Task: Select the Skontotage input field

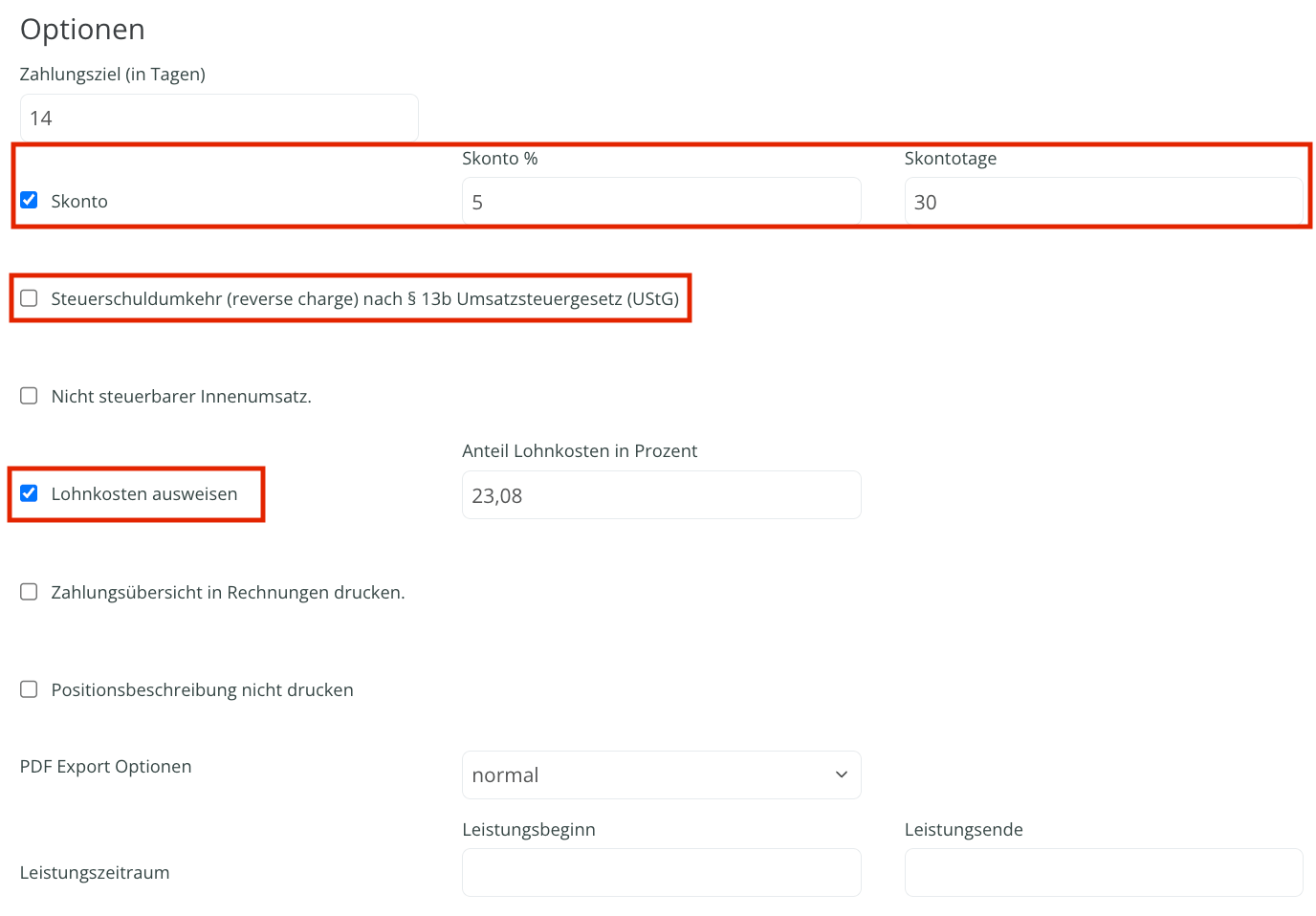Action: 1104,202
